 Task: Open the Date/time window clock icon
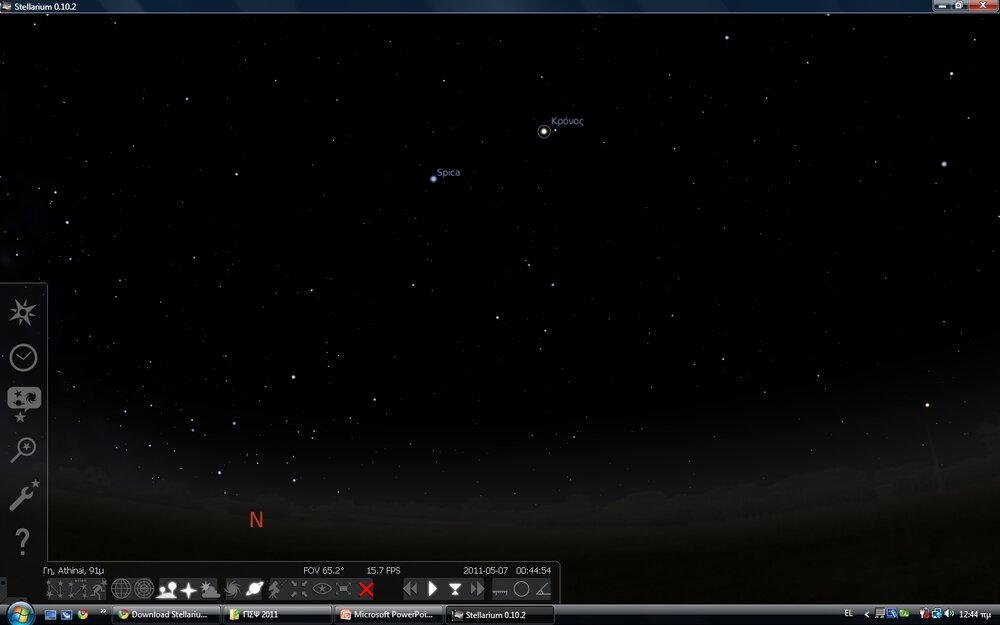coord(22,358)
